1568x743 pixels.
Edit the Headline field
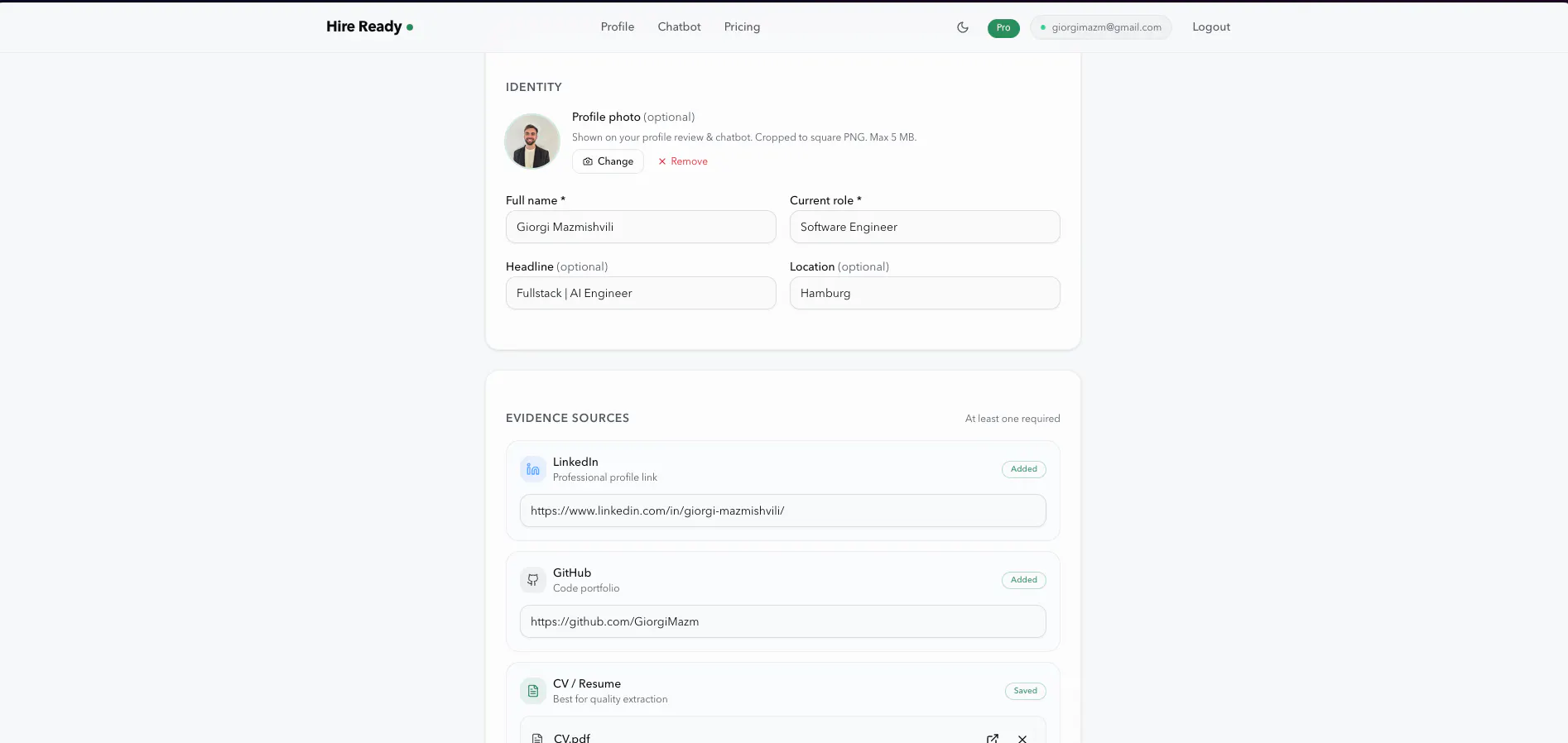[641, 293]
